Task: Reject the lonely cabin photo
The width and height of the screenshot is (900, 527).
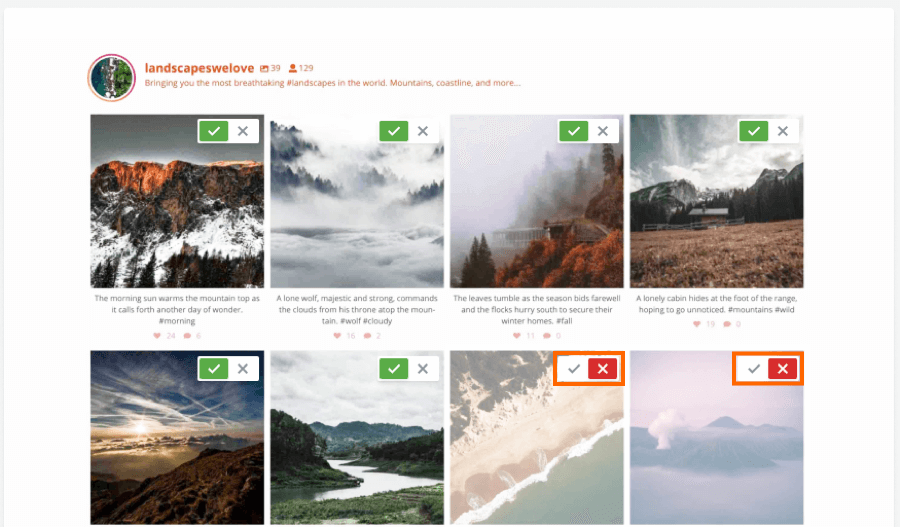Action: (x=783, y=131)
